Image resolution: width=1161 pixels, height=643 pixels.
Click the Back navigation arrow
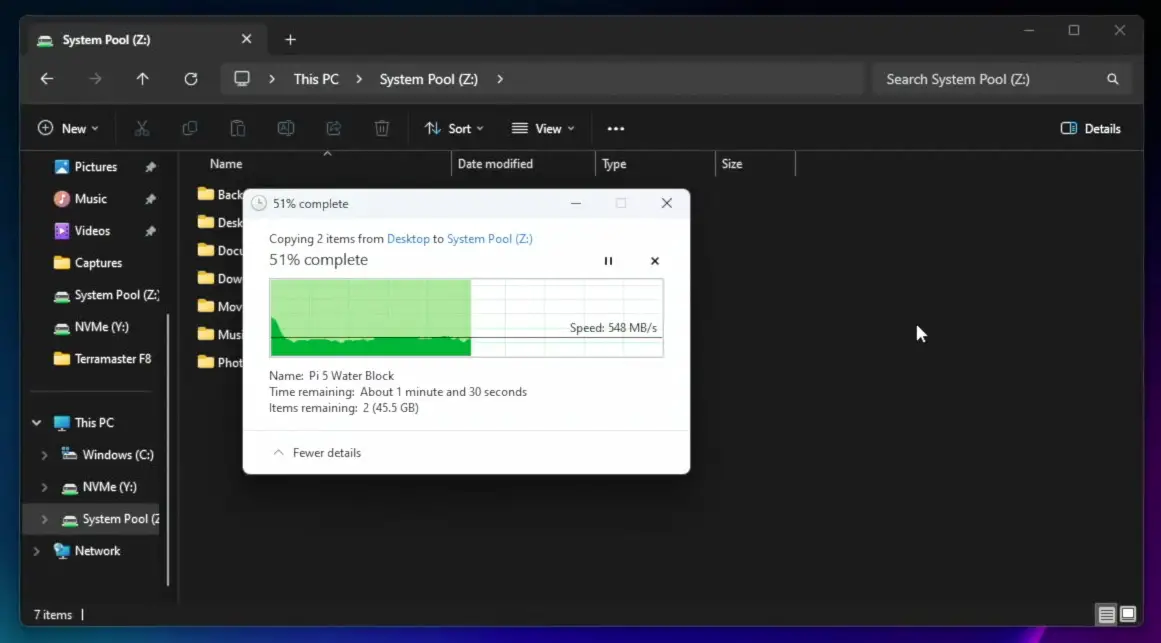[47, 79]
